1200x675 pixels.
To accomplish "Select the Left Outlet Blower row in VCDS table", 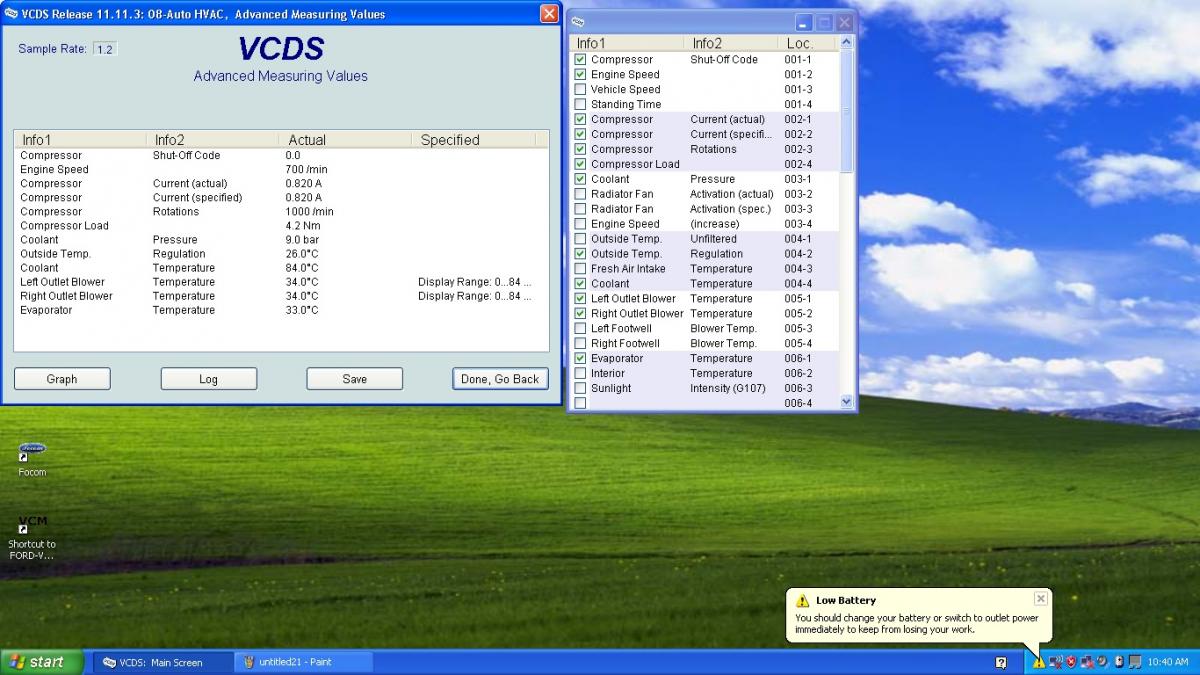I will click(x=281, y=282).
